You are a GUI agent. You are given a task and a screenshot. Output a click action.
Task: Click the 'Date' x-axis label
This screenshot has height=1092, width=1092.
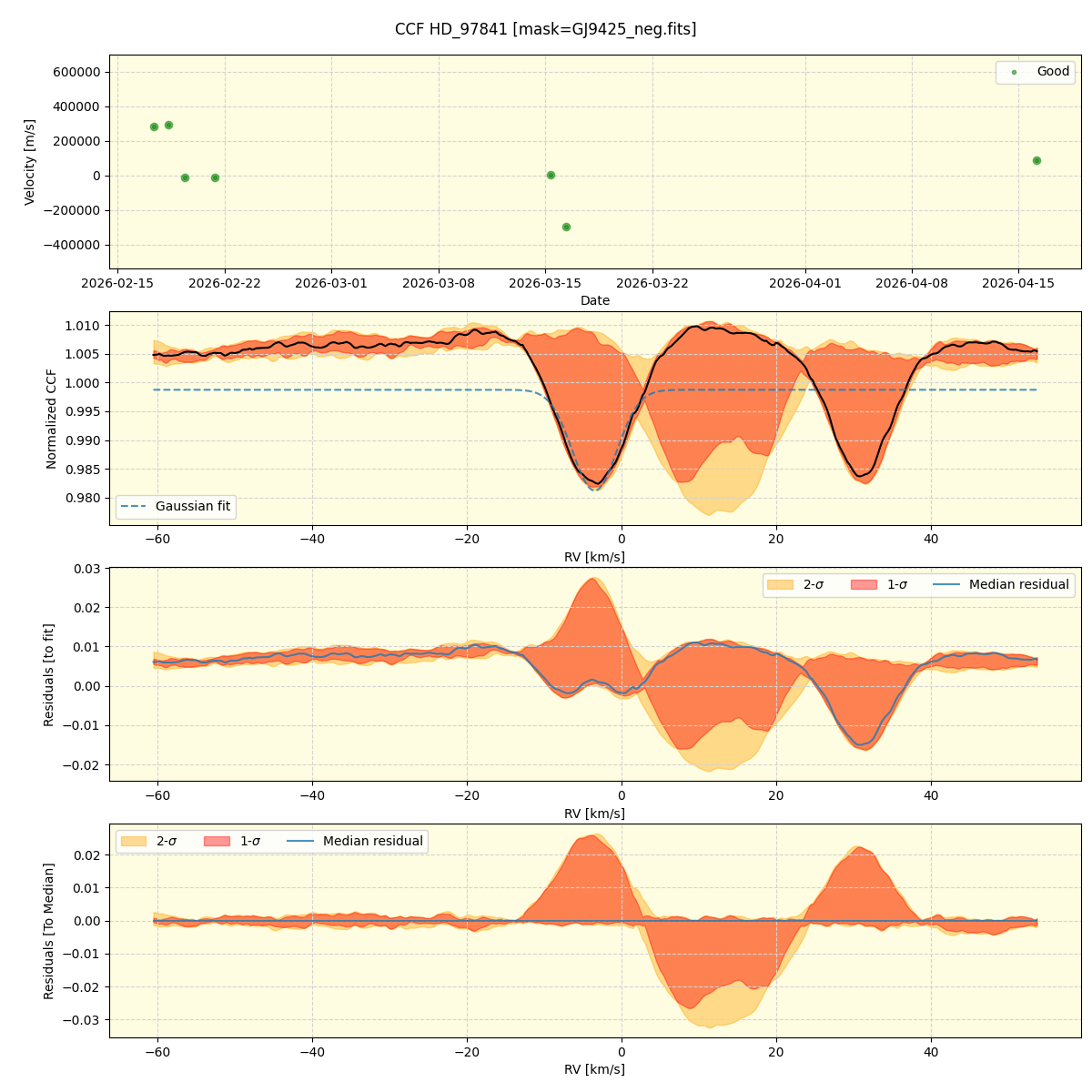click(x=595, y=300)
